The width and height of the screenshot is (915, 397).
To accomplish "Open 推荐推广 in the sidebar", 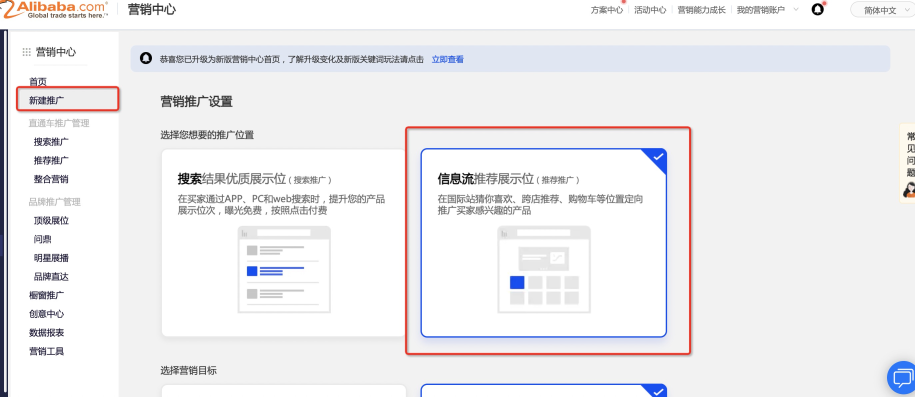I will tap(51, 160).
